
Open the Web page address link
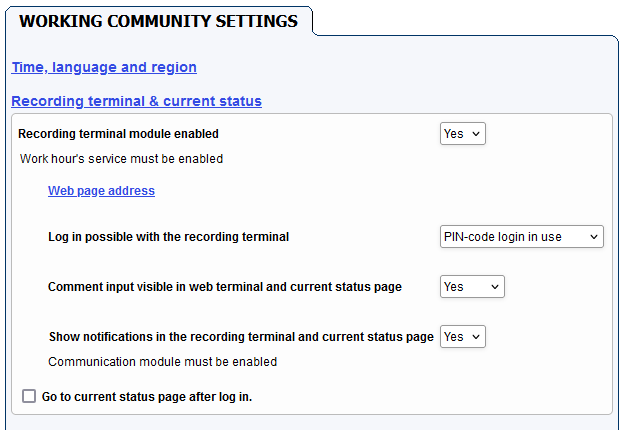click(x=101, y=191)
